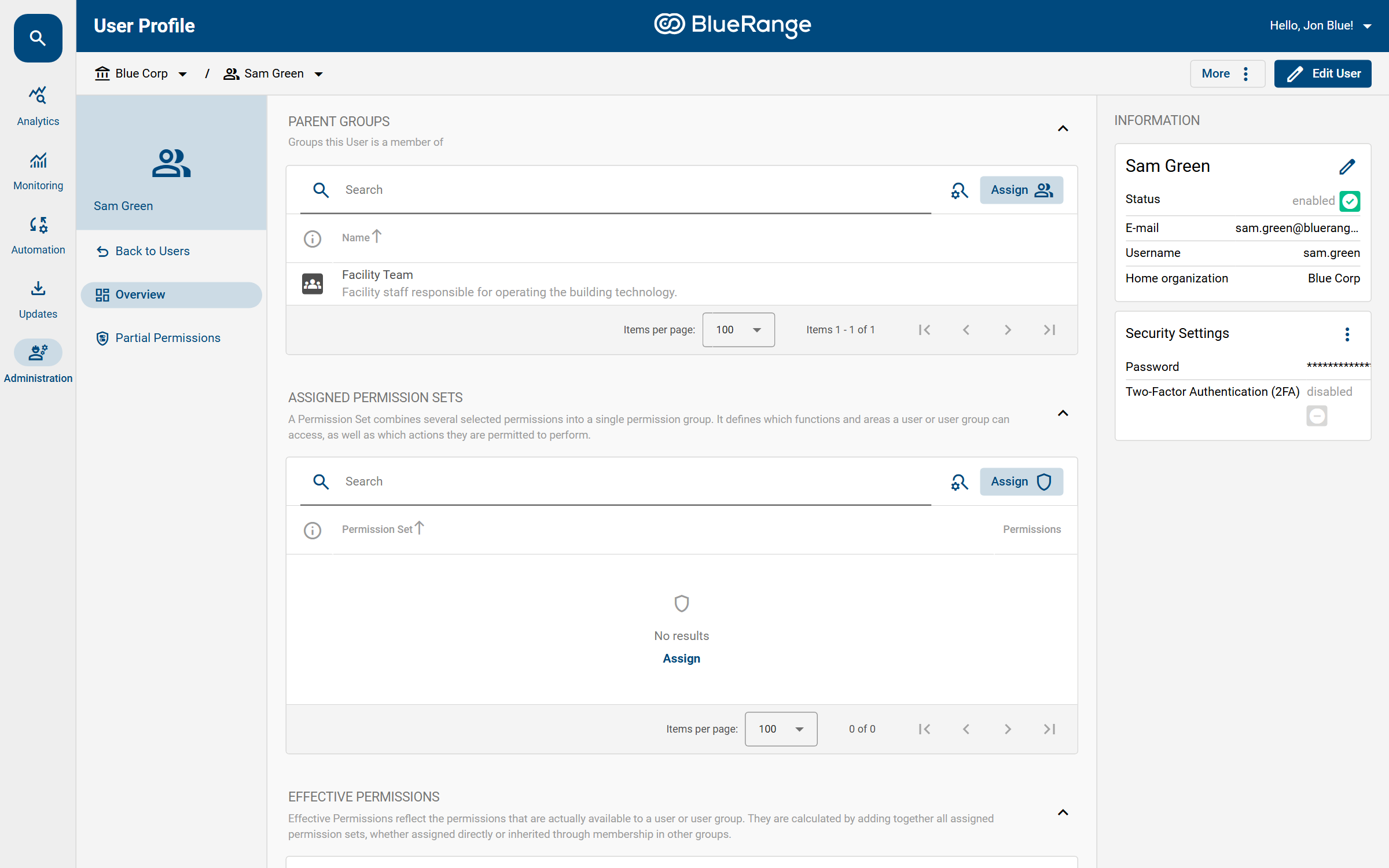
Task: Open Administration in the sidebar
Action: (38, 363)
